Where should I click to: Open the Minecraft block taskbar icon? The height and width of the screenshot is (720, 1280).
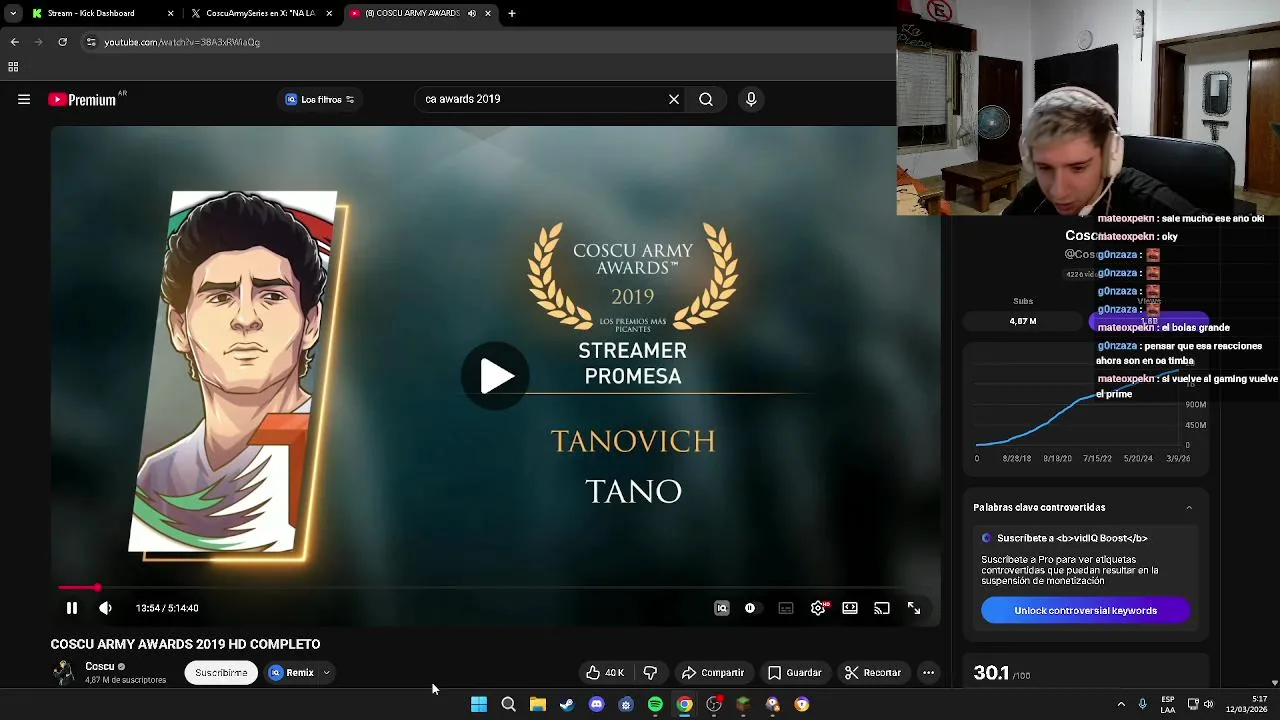pyautogui.click(x=743, y=705)
